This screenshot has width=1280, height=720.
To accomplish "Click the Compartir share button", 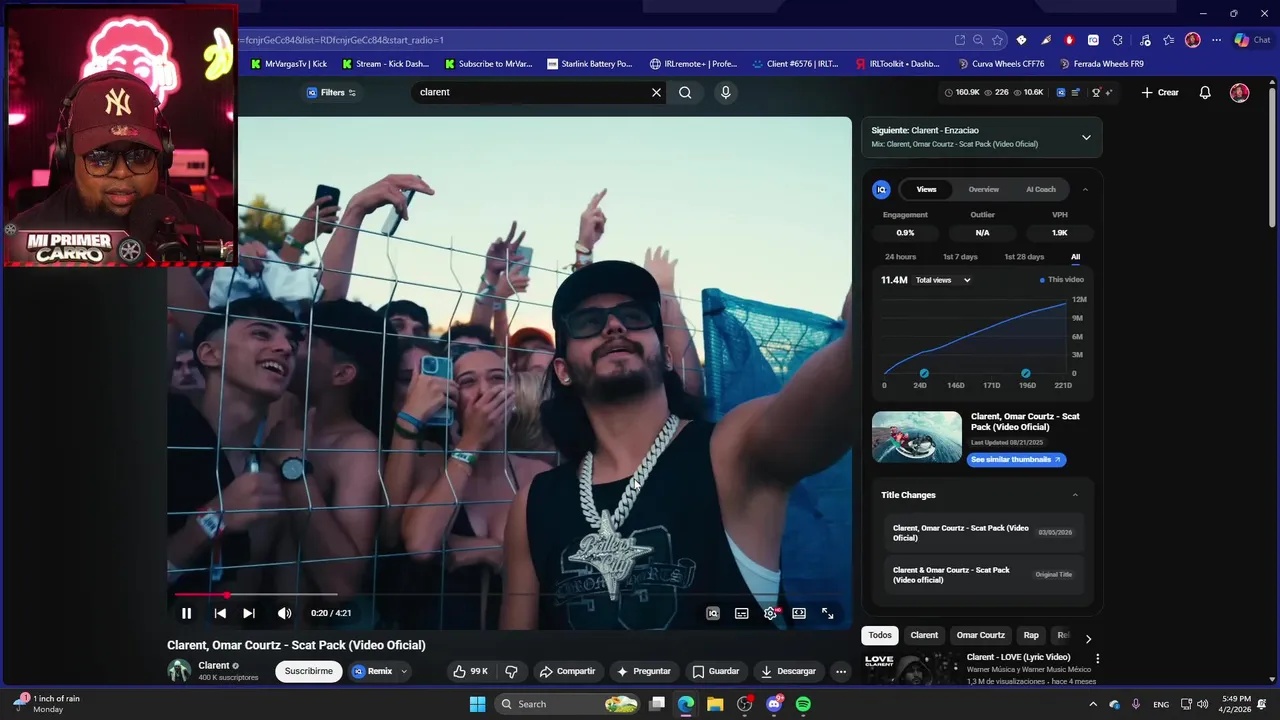I will click(567, 671).
